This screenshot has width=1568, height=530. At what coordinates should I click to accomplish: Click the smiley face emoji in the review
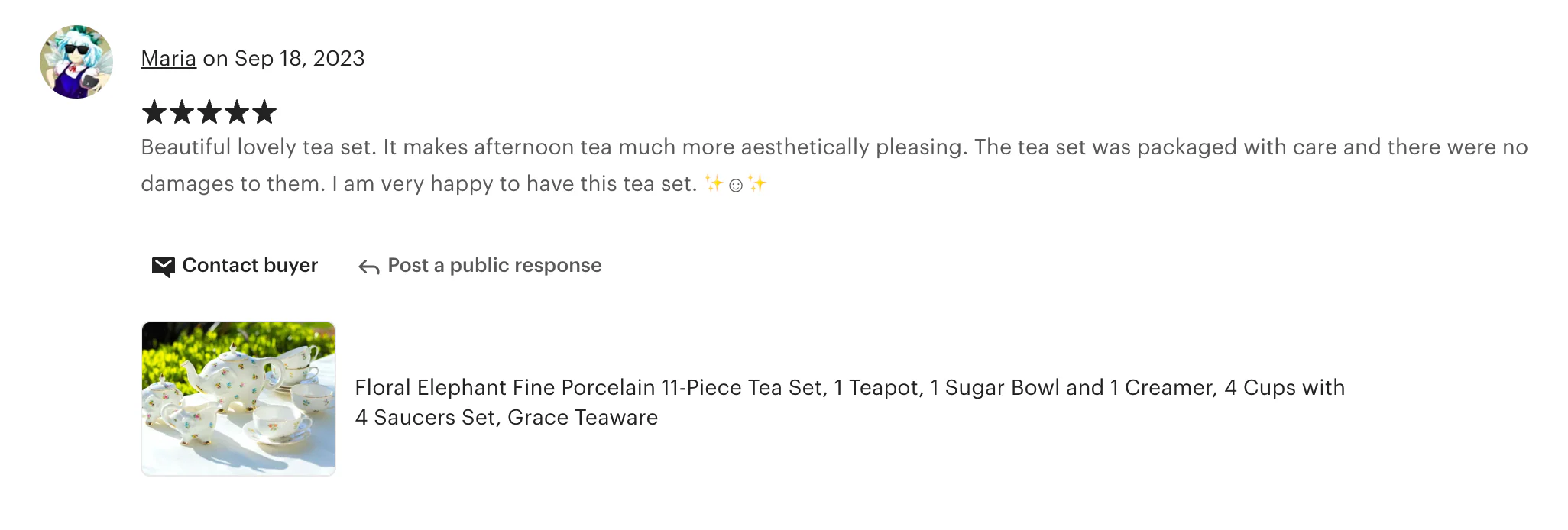coord(736,185)
